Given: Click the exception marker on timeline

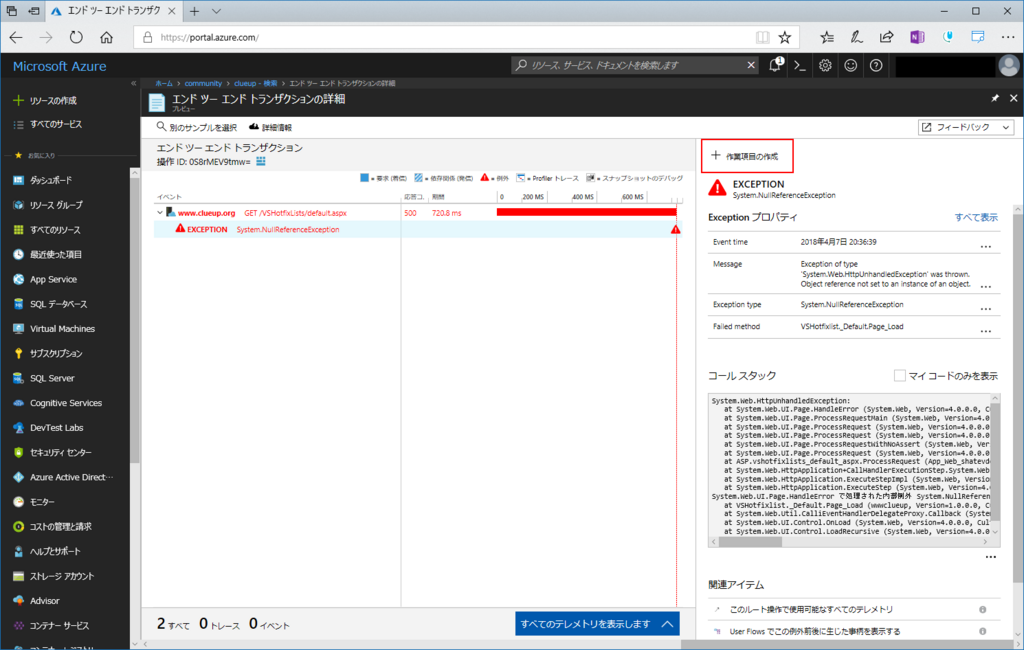Looking at the screenshot, I should pos(675,229).
